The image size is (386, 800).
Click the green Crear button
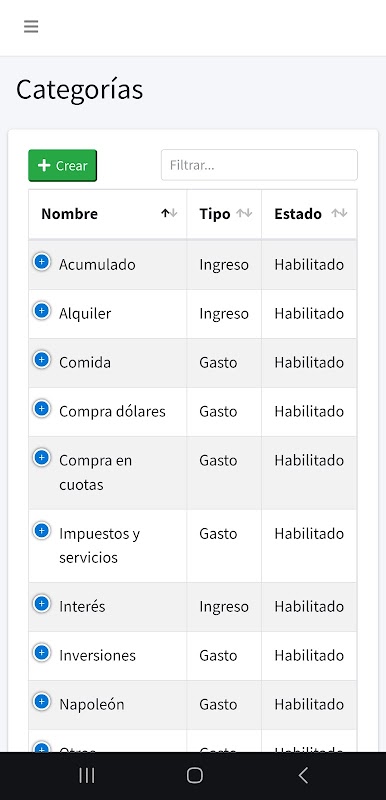tap(62, 165)
